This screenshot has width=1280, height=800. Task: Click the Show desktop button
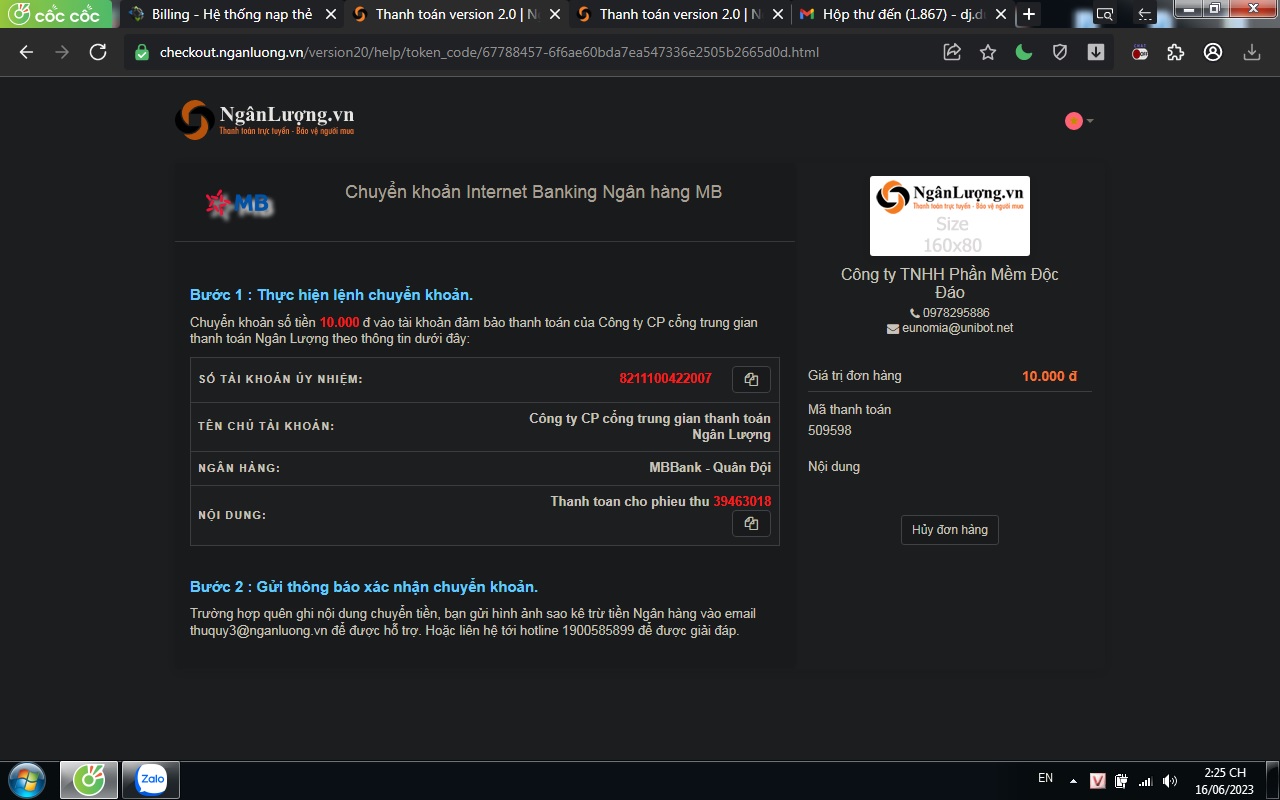tap(1273, 780)
